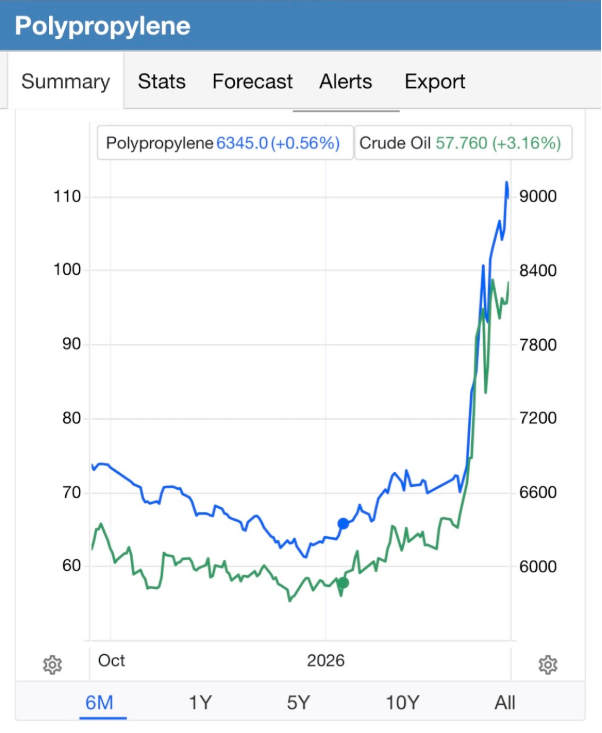This screenshot has width=602, height=733.
Task: Select the Summary tab
Action: (x=65, y=82)
